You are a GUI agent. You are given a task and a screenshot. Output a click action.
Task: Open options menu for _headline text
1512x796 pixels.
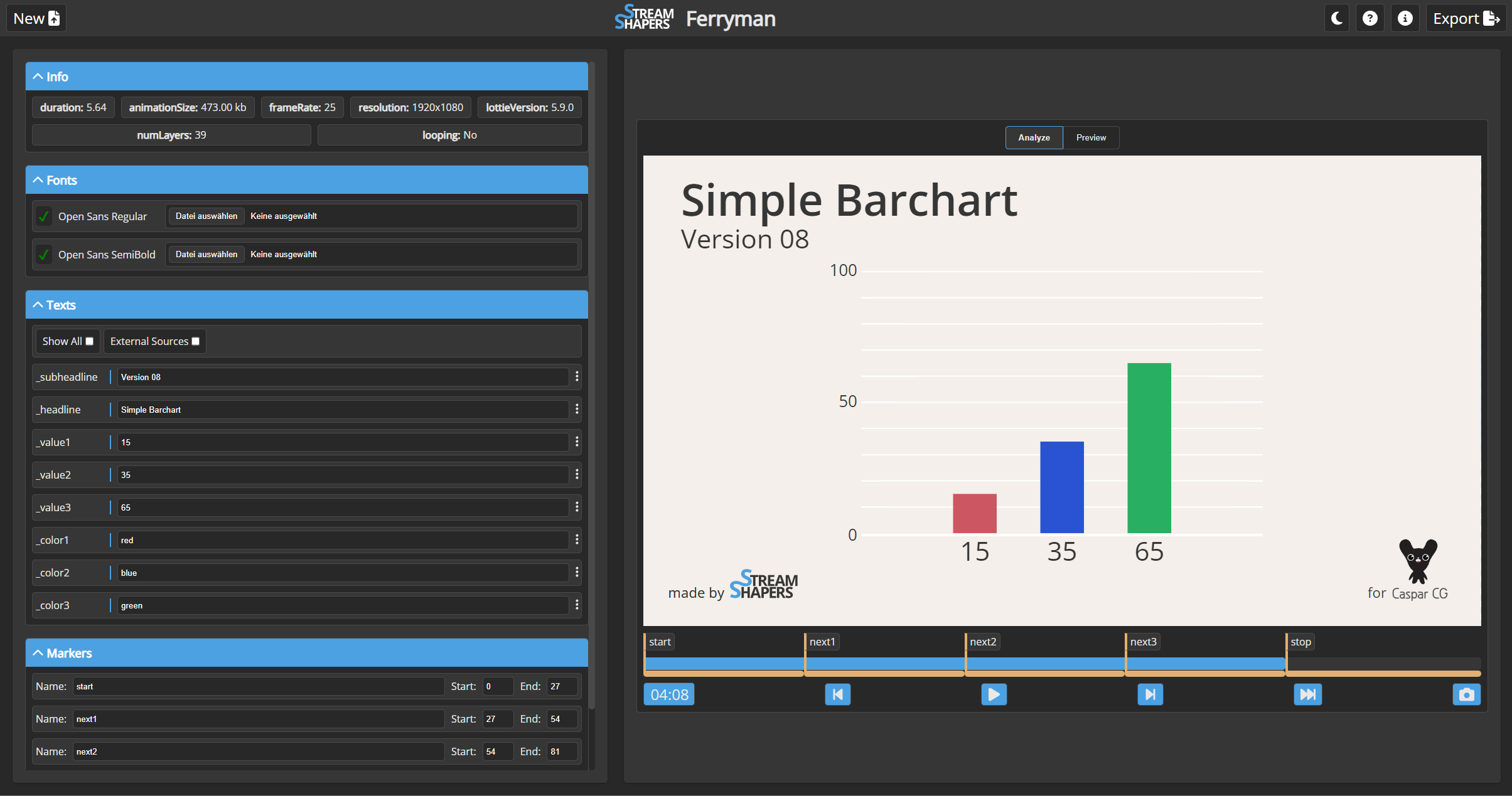tap(577, 409)
